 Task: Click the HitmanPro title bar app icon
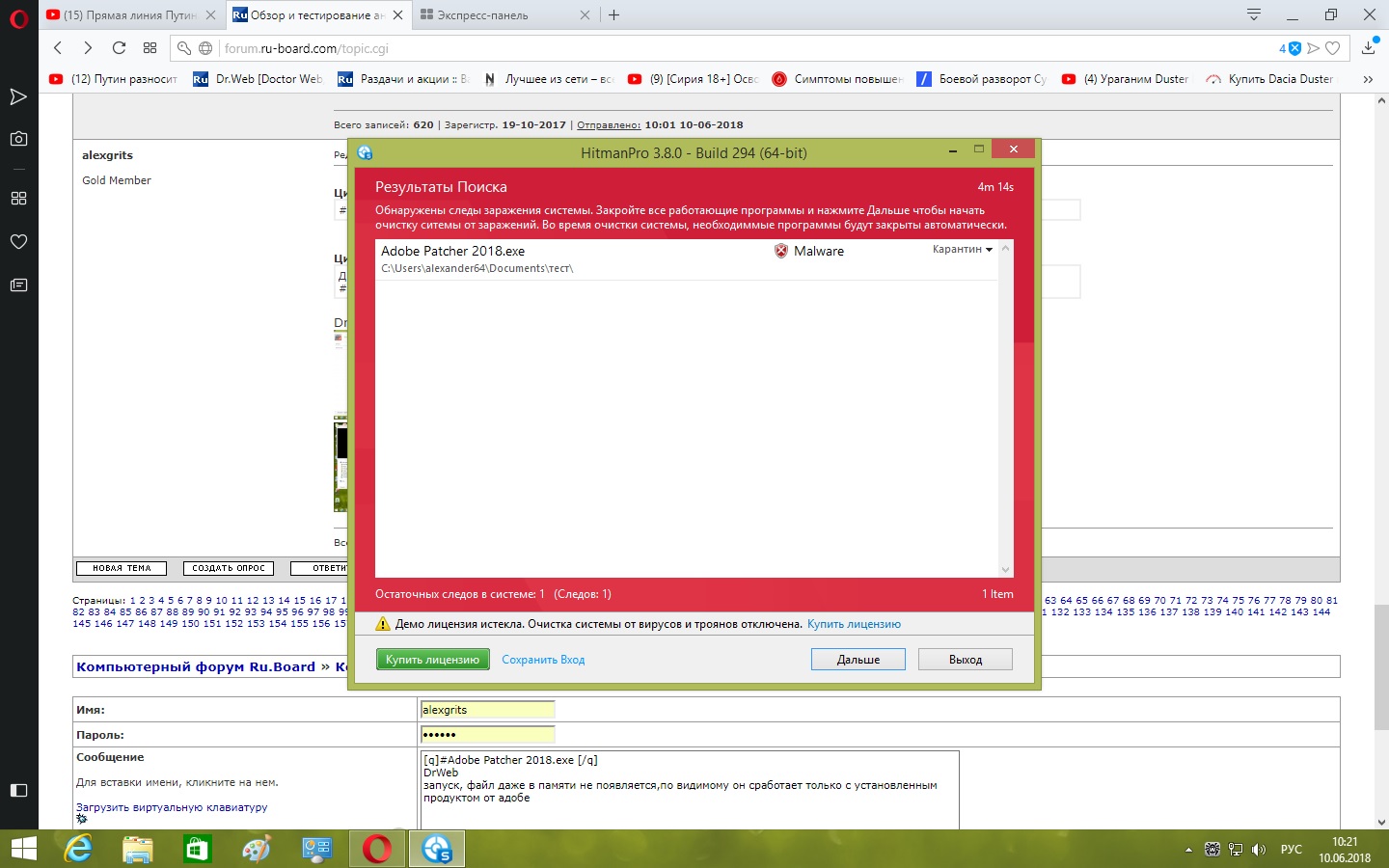coord(365,152)
